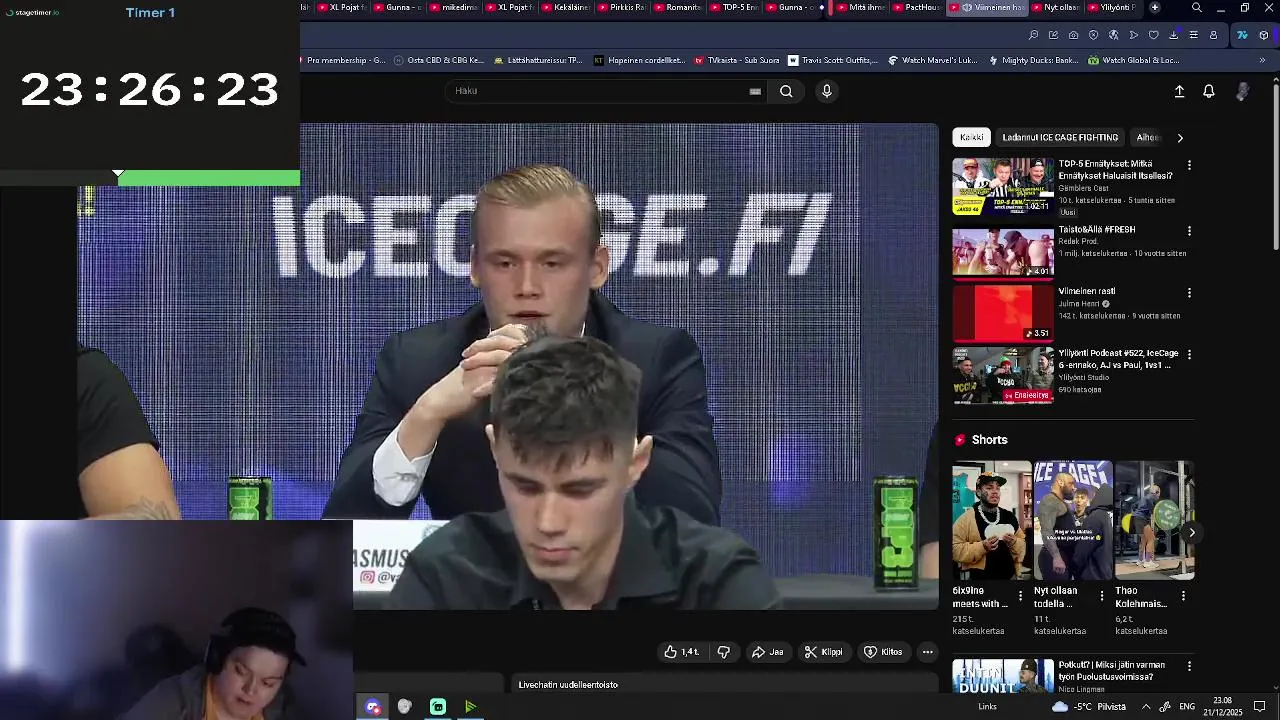Expand hidden bookmarks with double chevron
The width and height of the screenshot is (1280, 720).
[x=1262, y=60]
